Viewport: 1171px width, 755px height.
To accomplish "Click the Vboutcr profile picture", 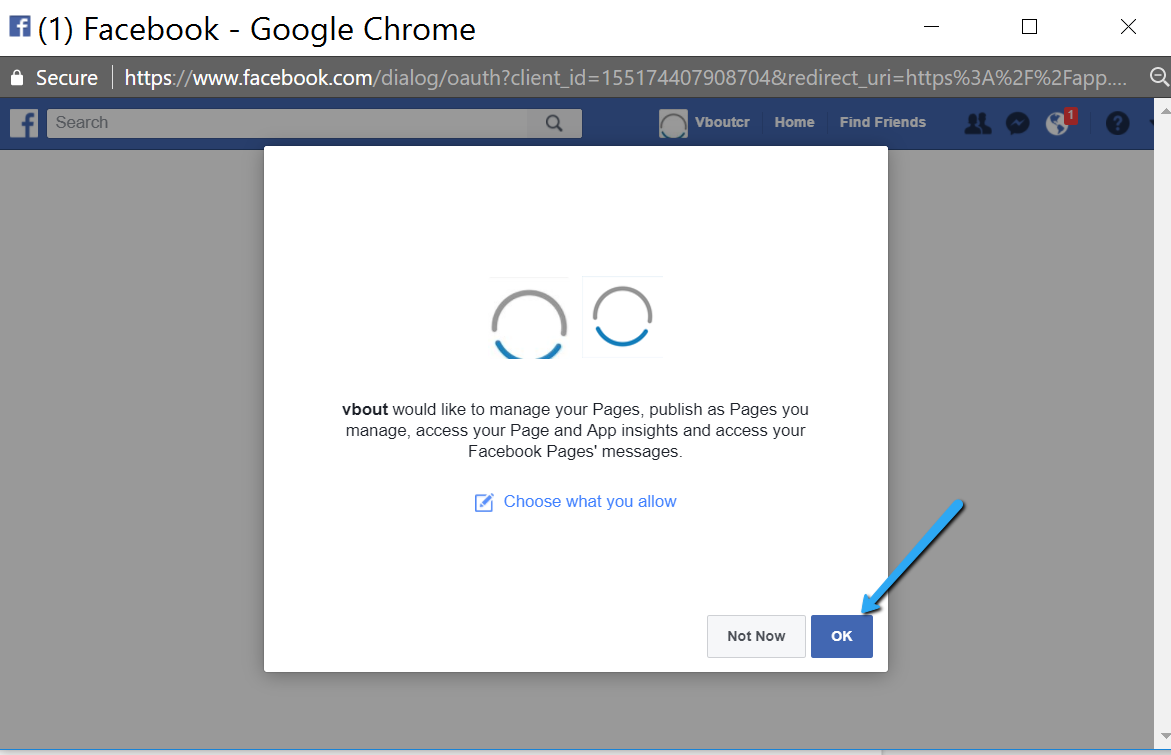I will (x=673, y=123).
